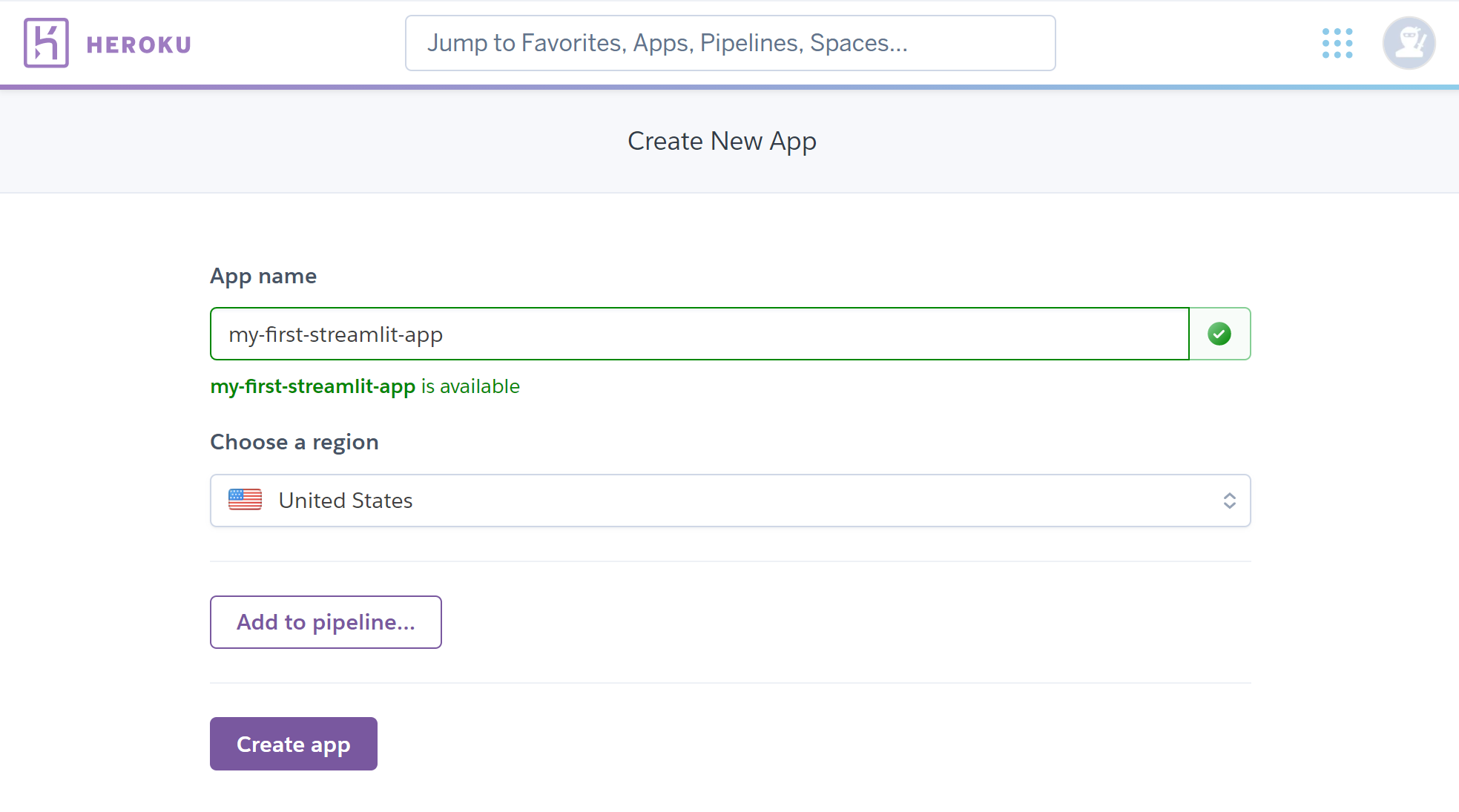Image resolution: width=1459 pixels, height=812 pixels.
Task: Click inside the App name text field
Action: 699,334
